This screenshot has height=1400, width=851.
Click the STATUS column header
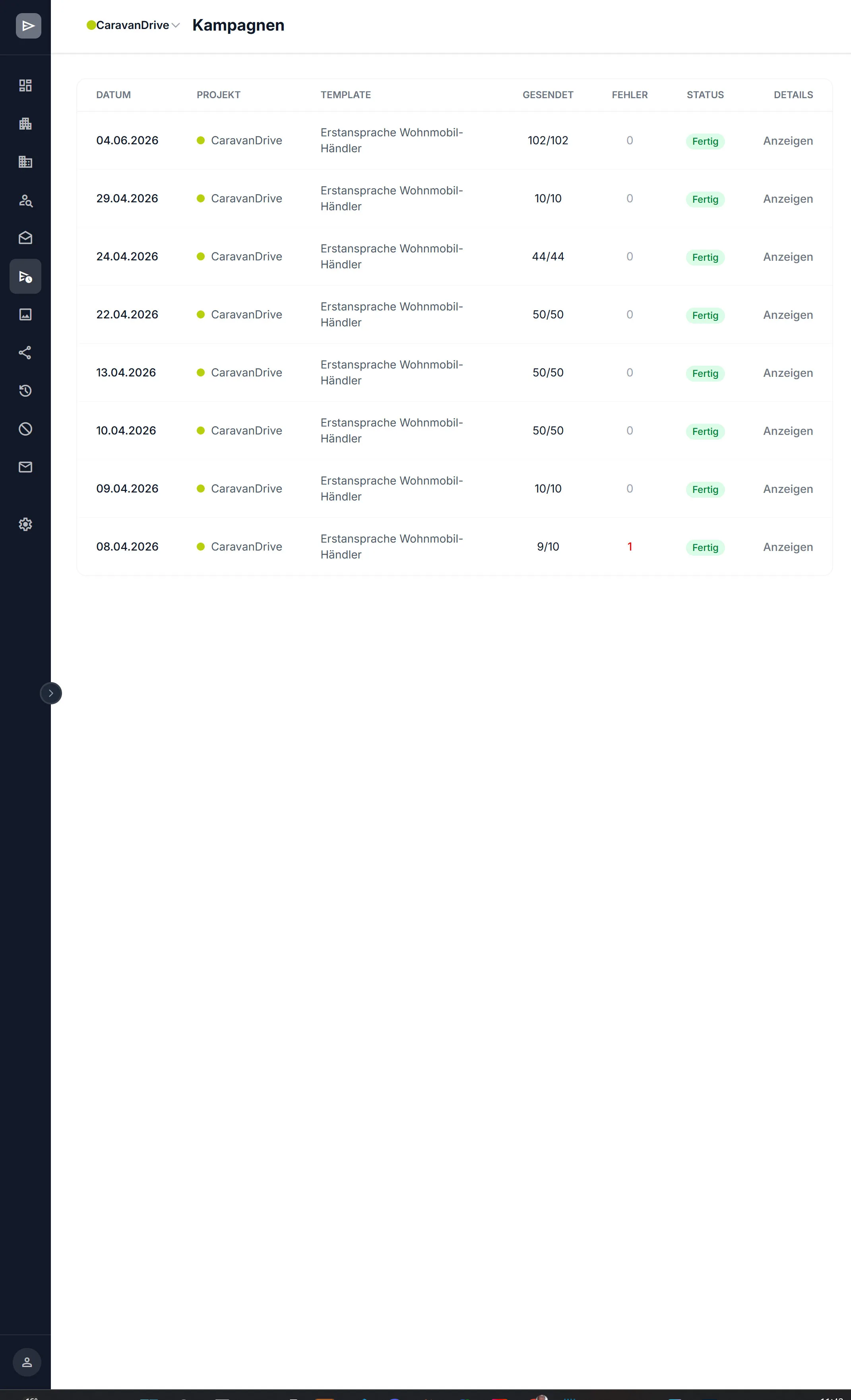click(x=705, y=95)
